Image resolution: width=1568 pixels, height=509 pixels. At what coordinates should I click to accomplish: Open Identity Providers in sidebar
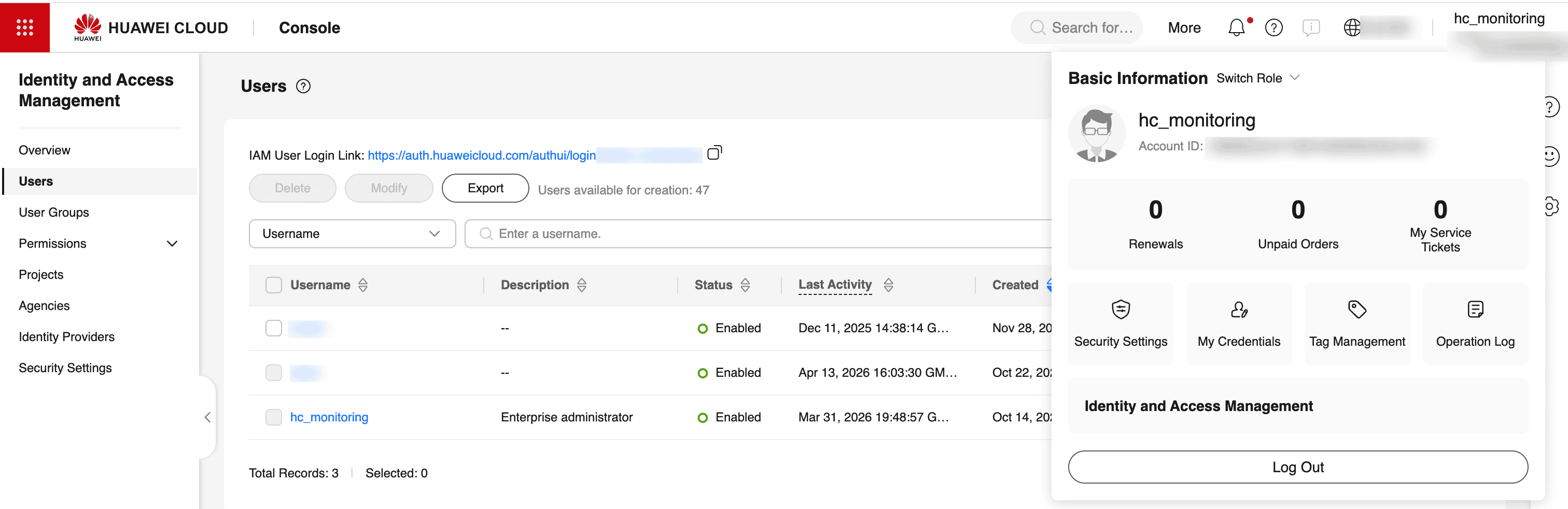click(66, 337)
